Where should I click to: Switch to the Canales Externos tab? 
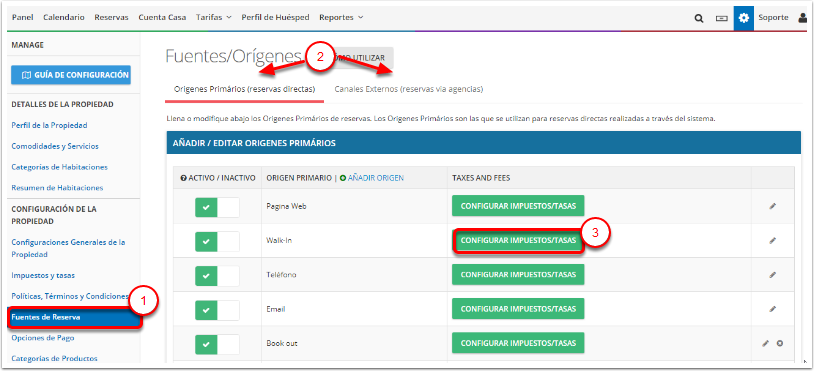[x=409, y=89]
